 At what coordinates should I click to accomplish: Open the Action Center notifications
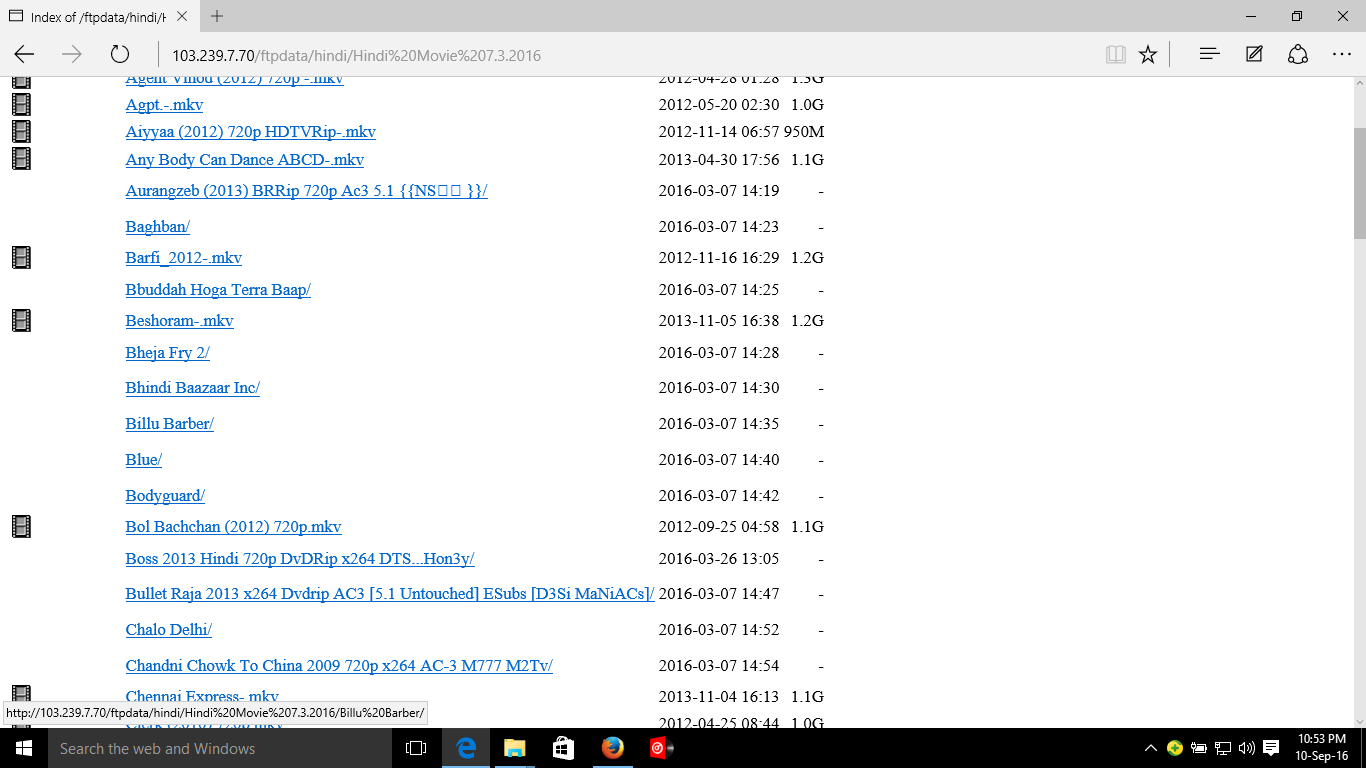[x=1271, y=748]
